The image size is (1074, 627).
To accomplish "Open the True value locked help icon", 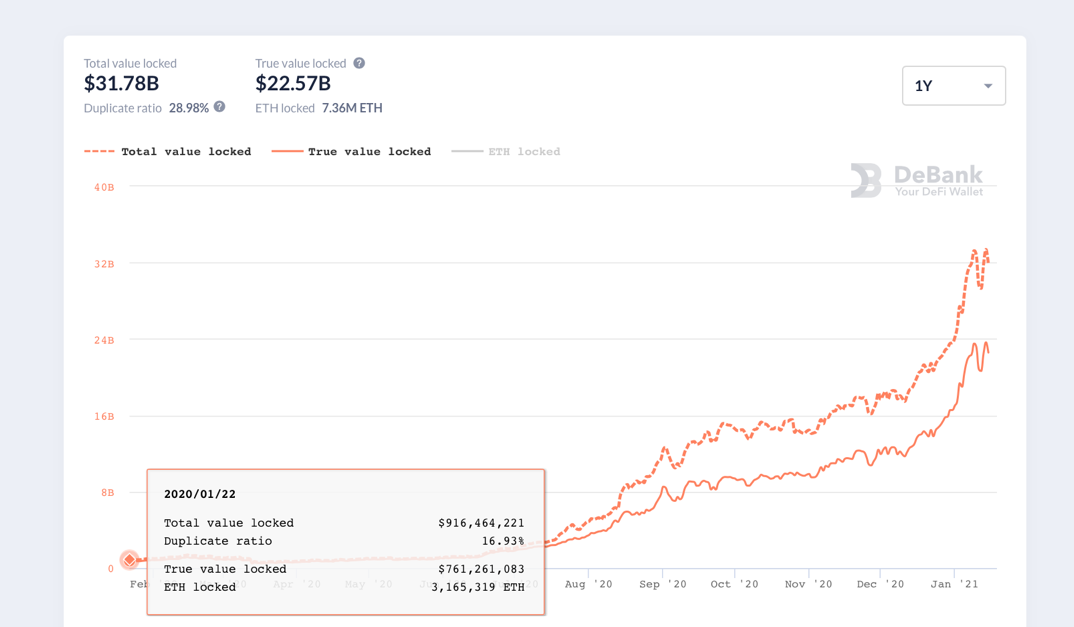I will pos(358,62).
